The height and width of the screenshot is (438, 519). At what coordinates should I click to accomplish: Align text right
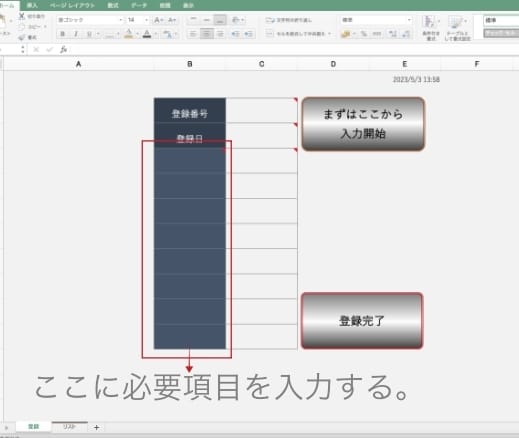point(220,34)
